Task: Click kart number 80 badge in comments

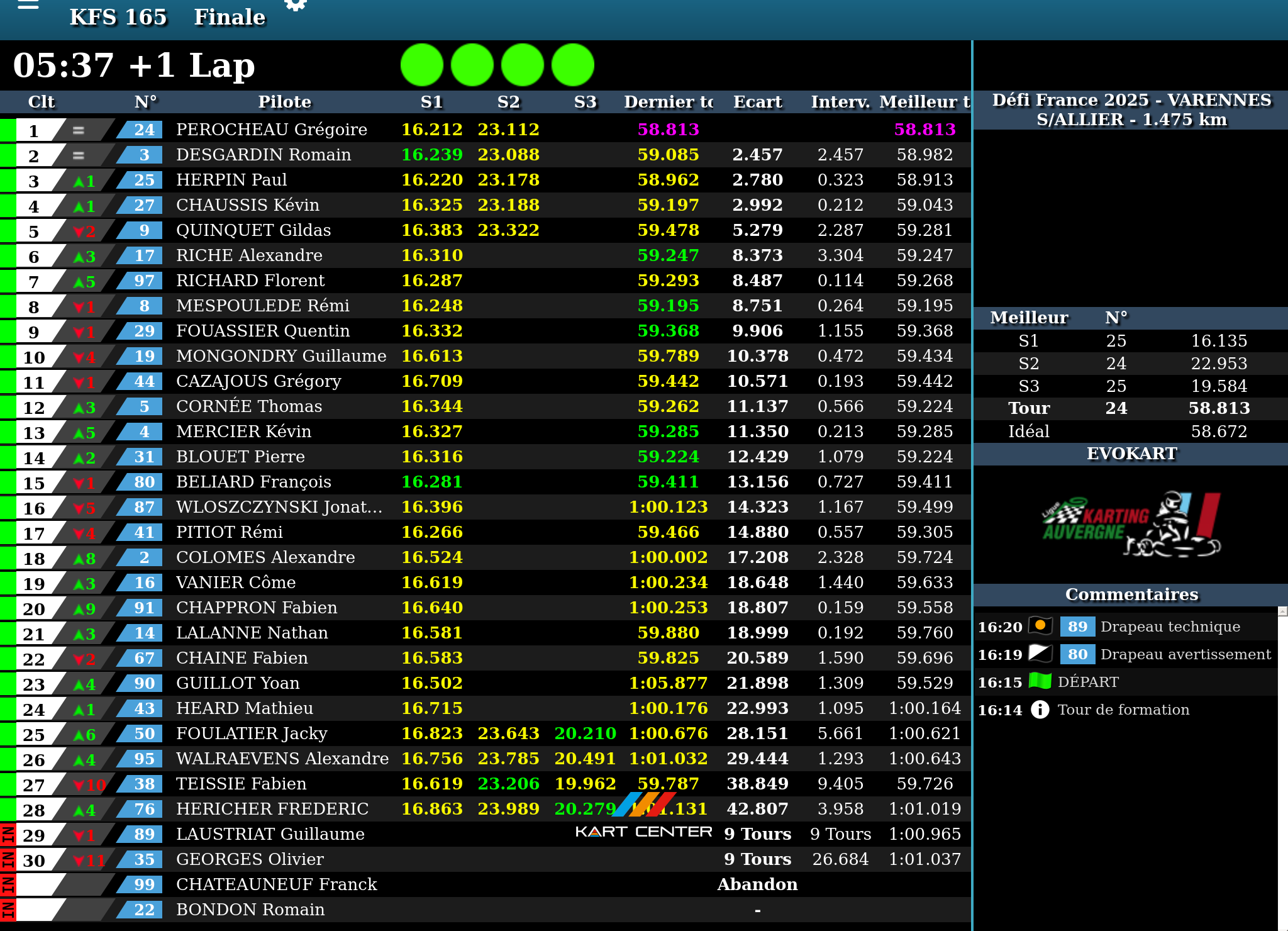Action: (1077, 654)
